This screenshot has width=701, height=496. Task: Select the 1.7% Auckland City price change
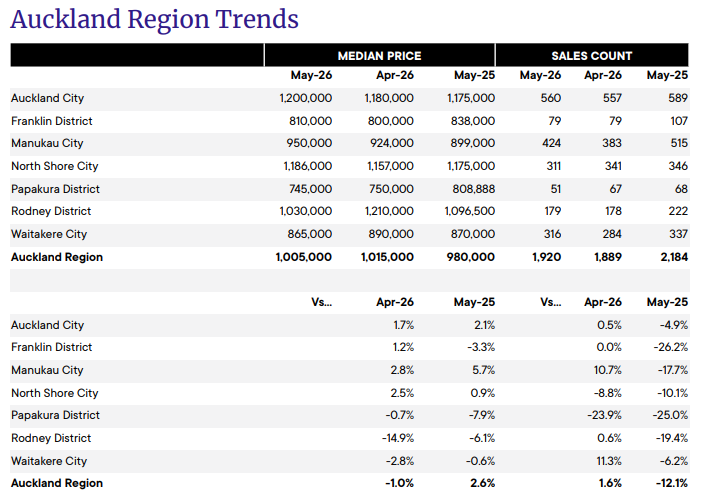coord(404,325)
